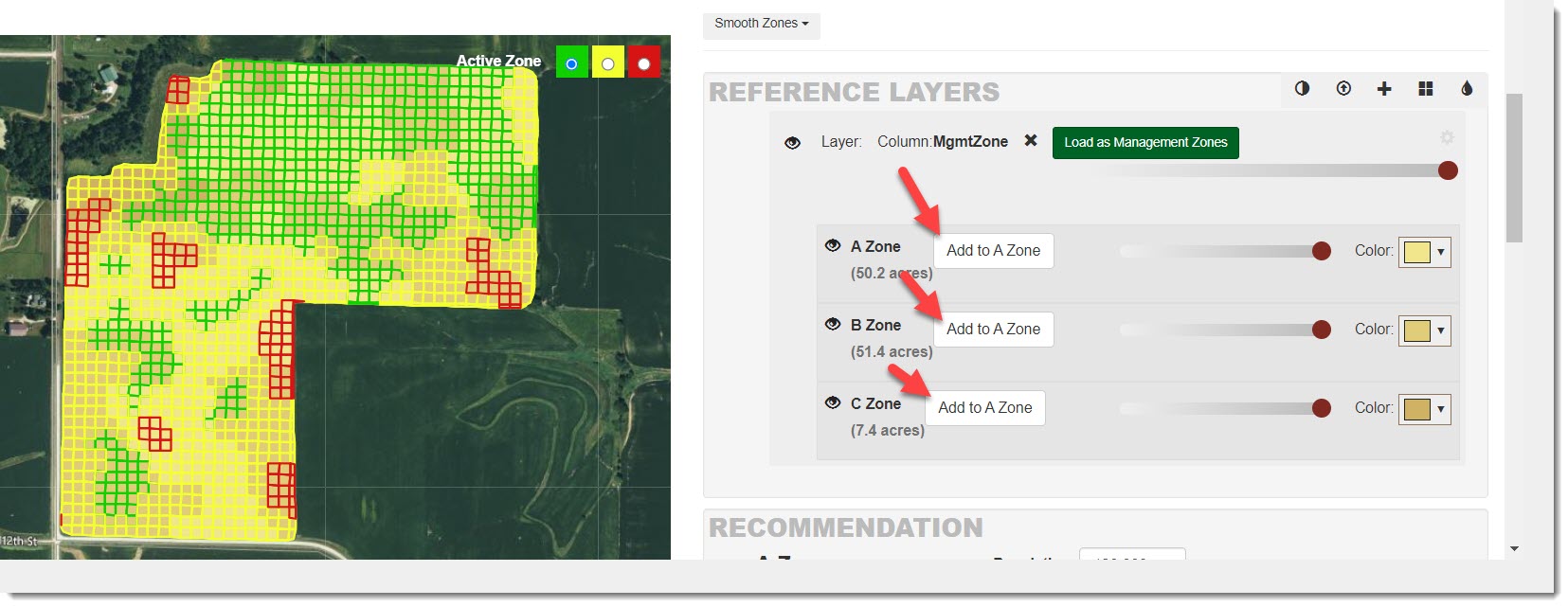
Task: Expand the B Zone color picker
Action: coord(1425,330)
